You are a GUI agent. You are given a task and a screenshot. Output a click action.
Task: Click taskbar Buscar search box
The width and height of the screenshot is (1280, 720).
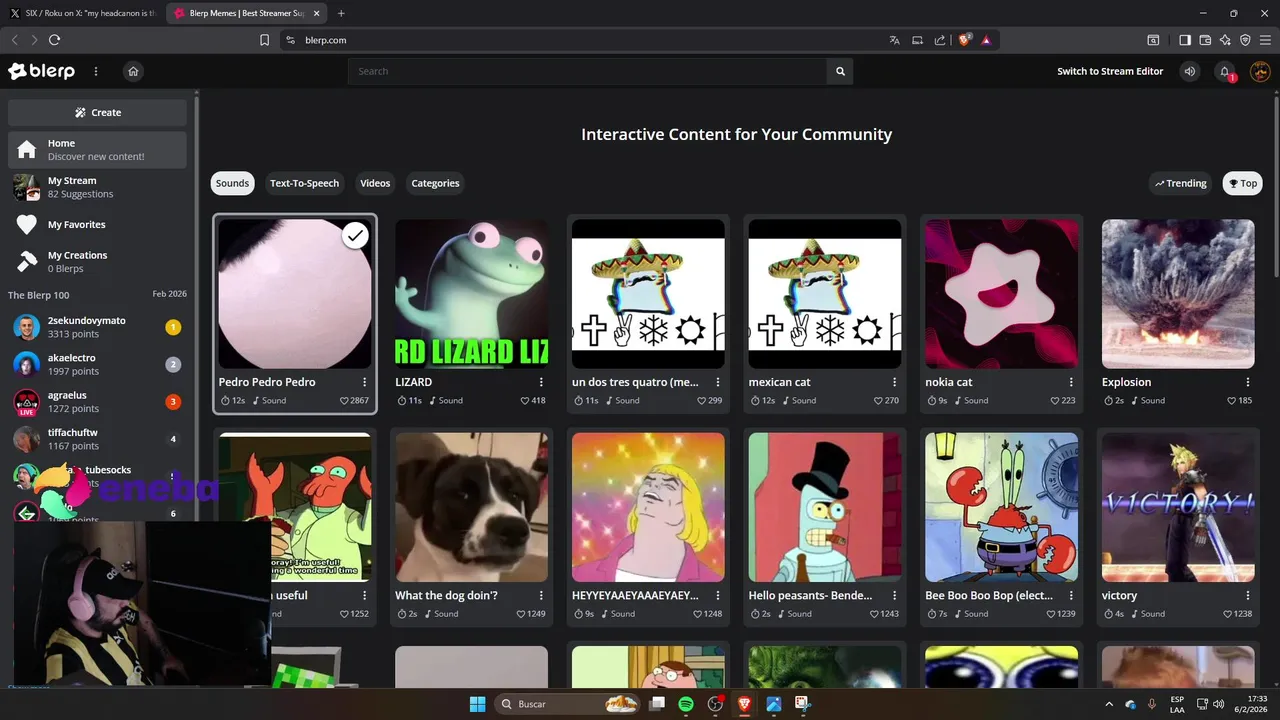567,704
